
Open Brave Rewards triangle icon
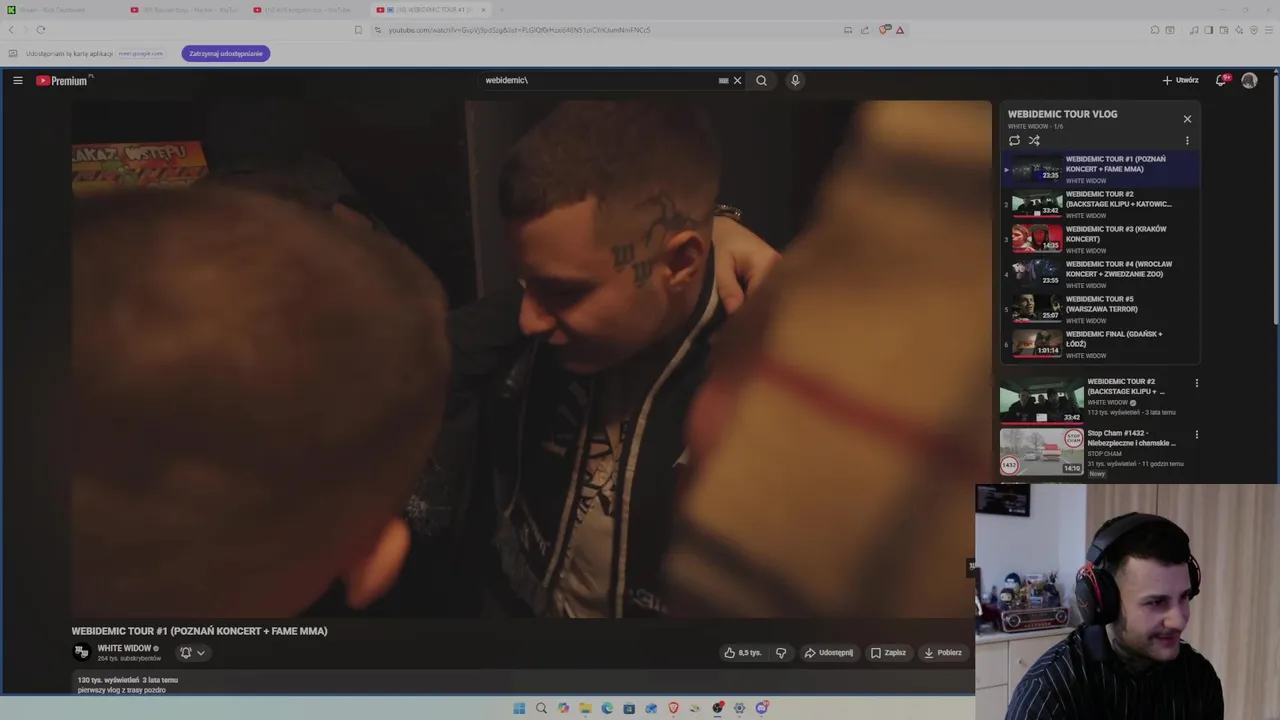[x=900, y=30]
